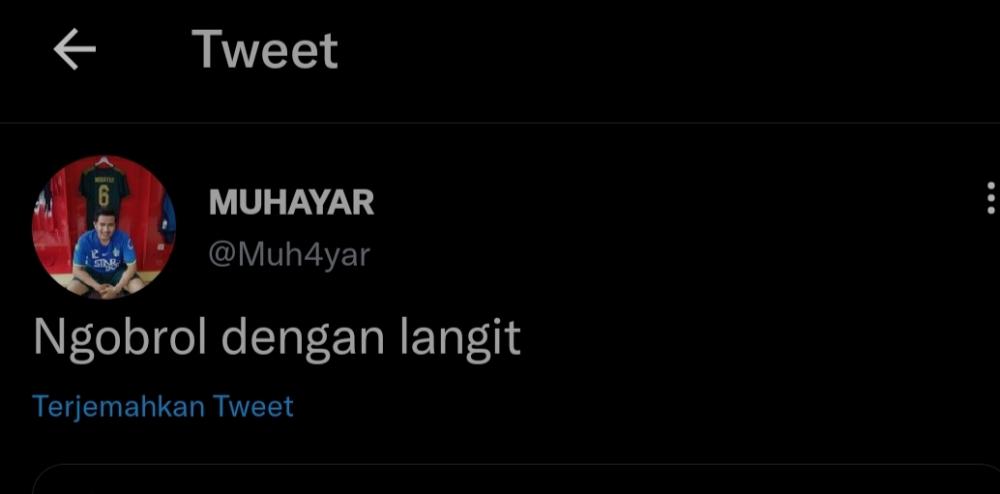Tap the word Tweet in translate link
Image resolution: width=1000 pixels, height=494 pixels.
253,405
